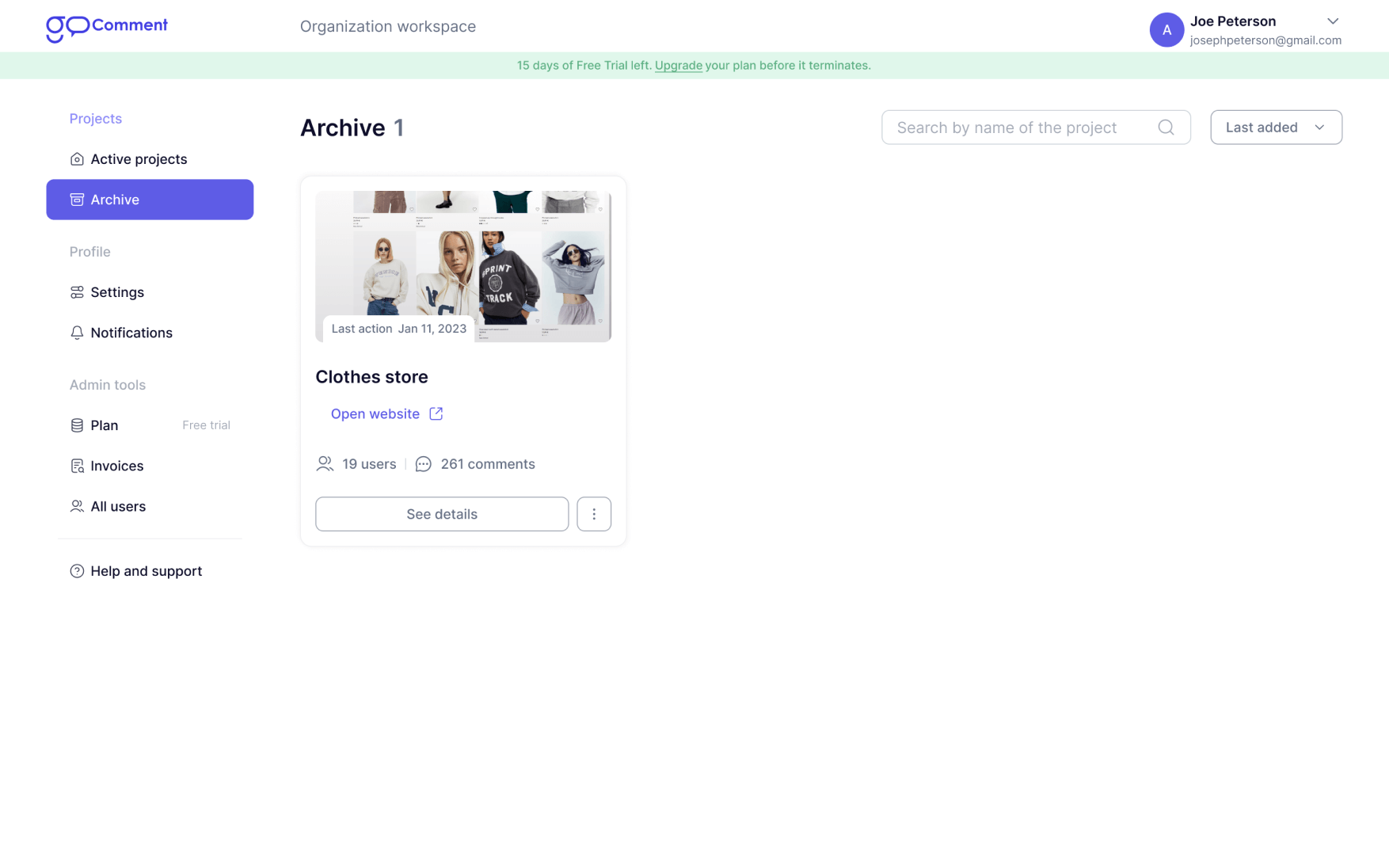Click See details button
This screenshot has height=868, width=1389.
442,514
